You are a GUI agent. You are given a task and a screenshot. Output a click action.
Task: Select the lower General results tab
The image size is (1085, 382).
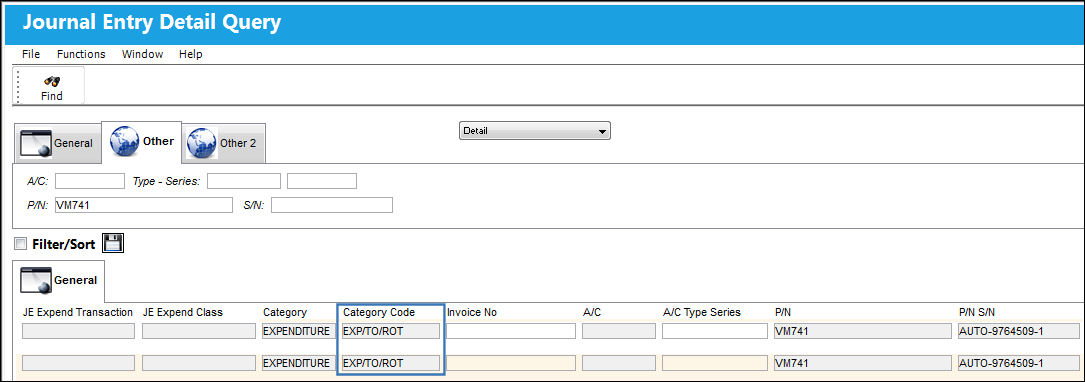click(59, 280)
